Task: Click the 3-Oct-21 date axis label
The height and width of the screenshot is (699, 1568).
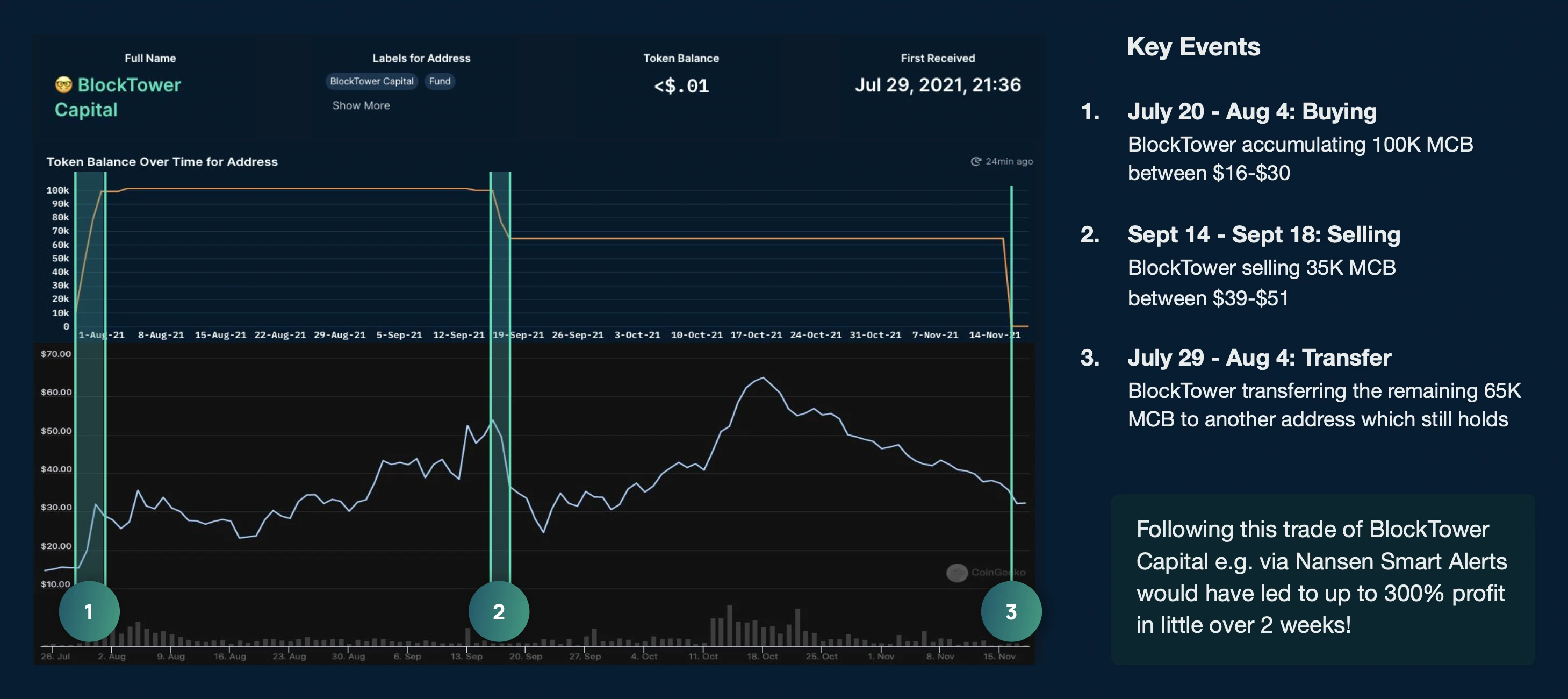Action: pos(637,336)
